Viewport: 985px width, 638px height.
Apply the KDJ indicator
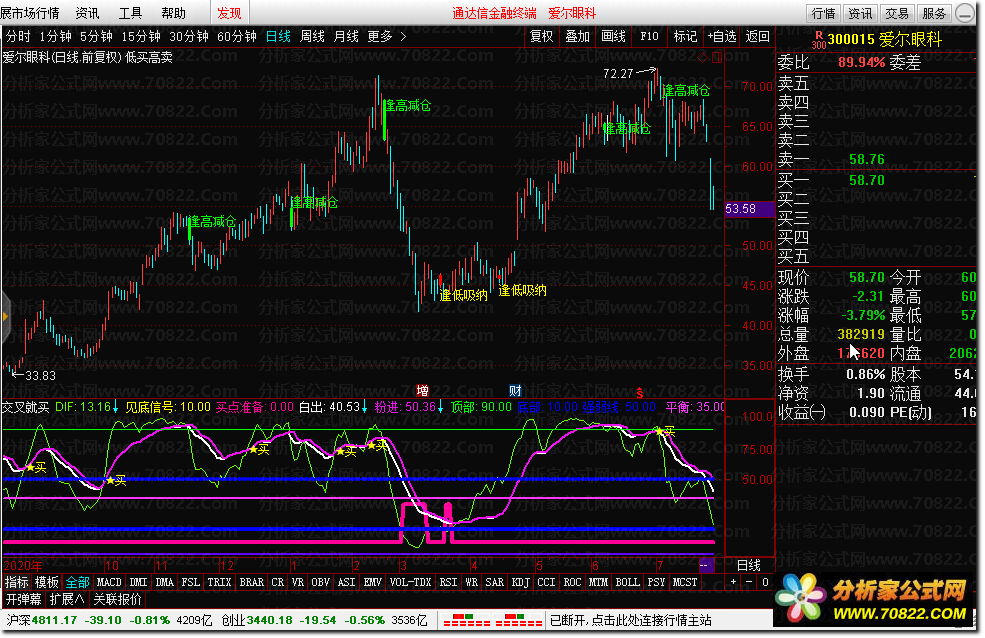pos(521,582)
